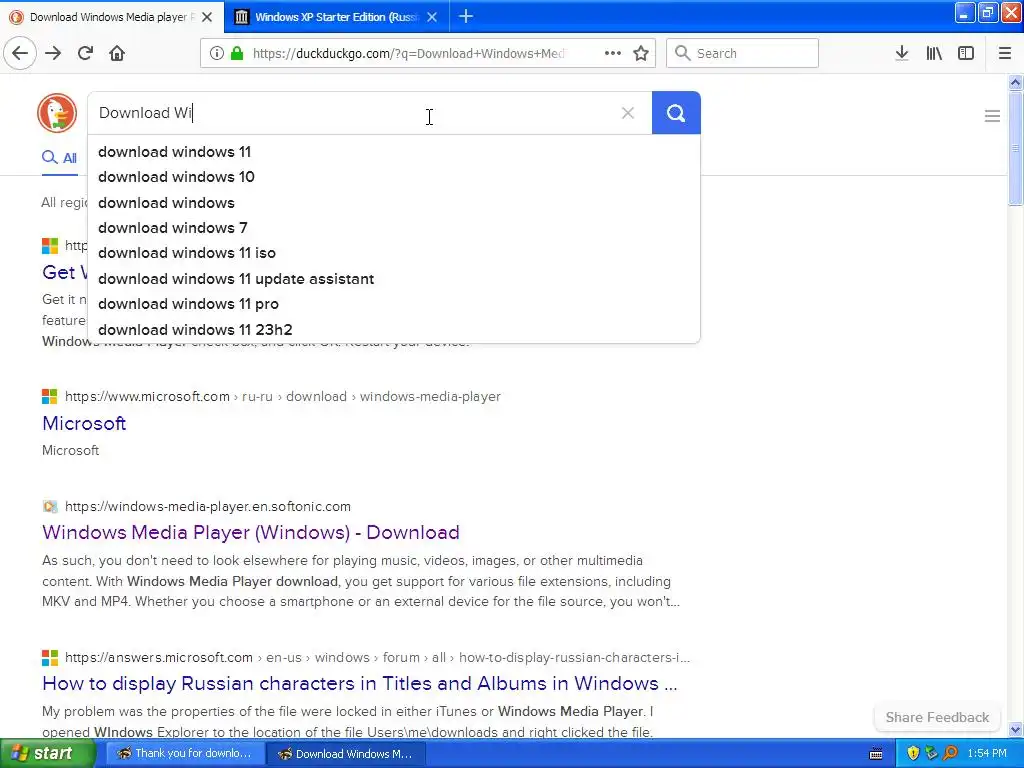Submit search with blue magnifier button
The width and height of the screenshot is (1024, 768).
pyautogui.click(x=676, y=113)
